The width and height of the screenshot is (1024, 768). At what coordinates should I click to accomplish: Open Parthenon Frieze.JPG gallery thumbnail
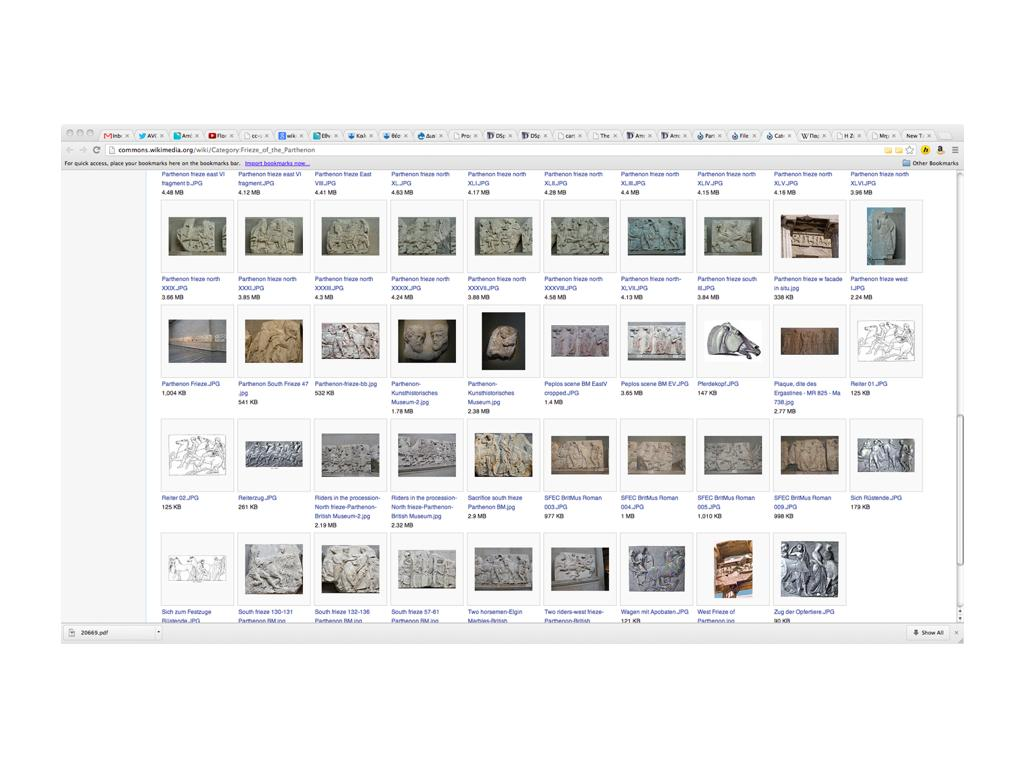pos(197,341)
